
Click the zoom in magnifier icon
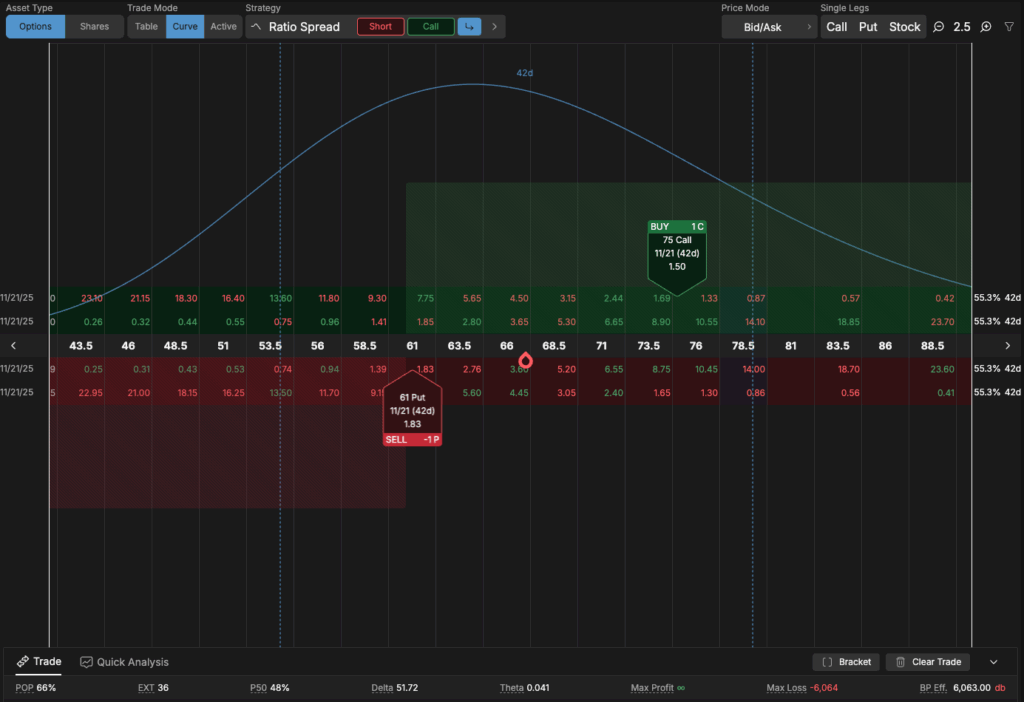[x=986, y=27]
